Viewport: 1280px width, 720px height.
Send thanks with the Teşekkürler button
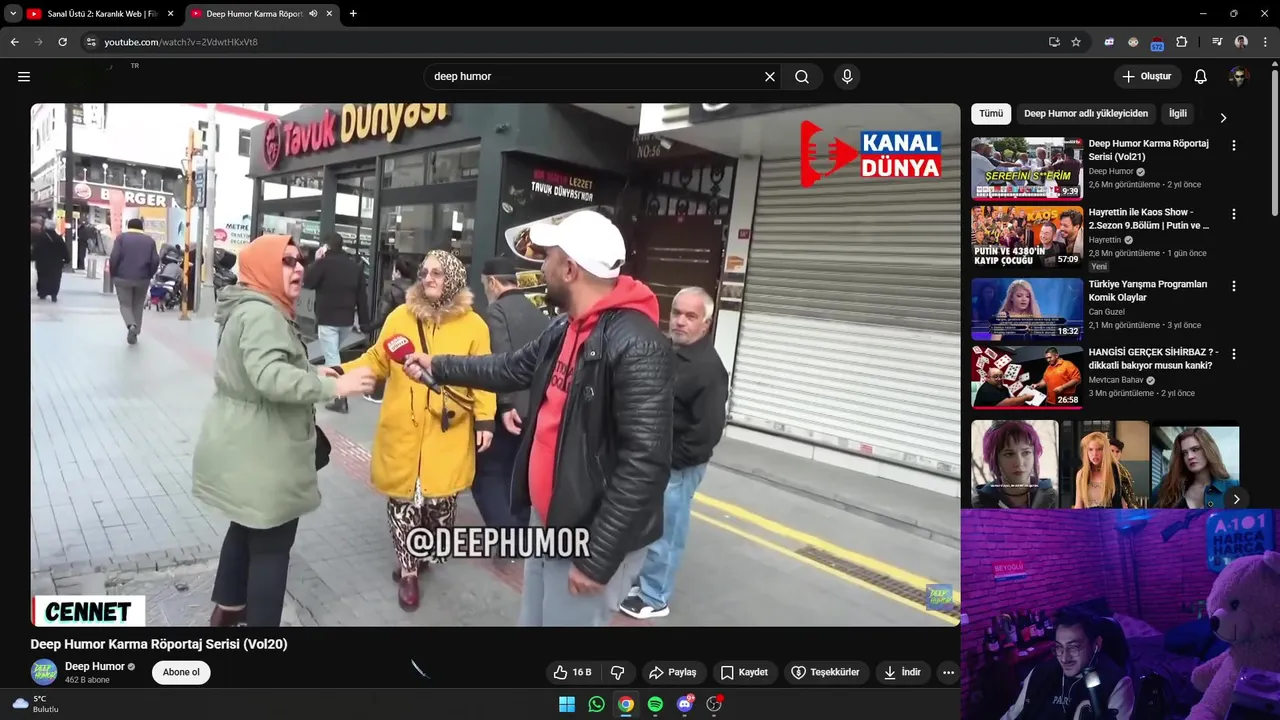pyautogui.click(x=825, y=672)
